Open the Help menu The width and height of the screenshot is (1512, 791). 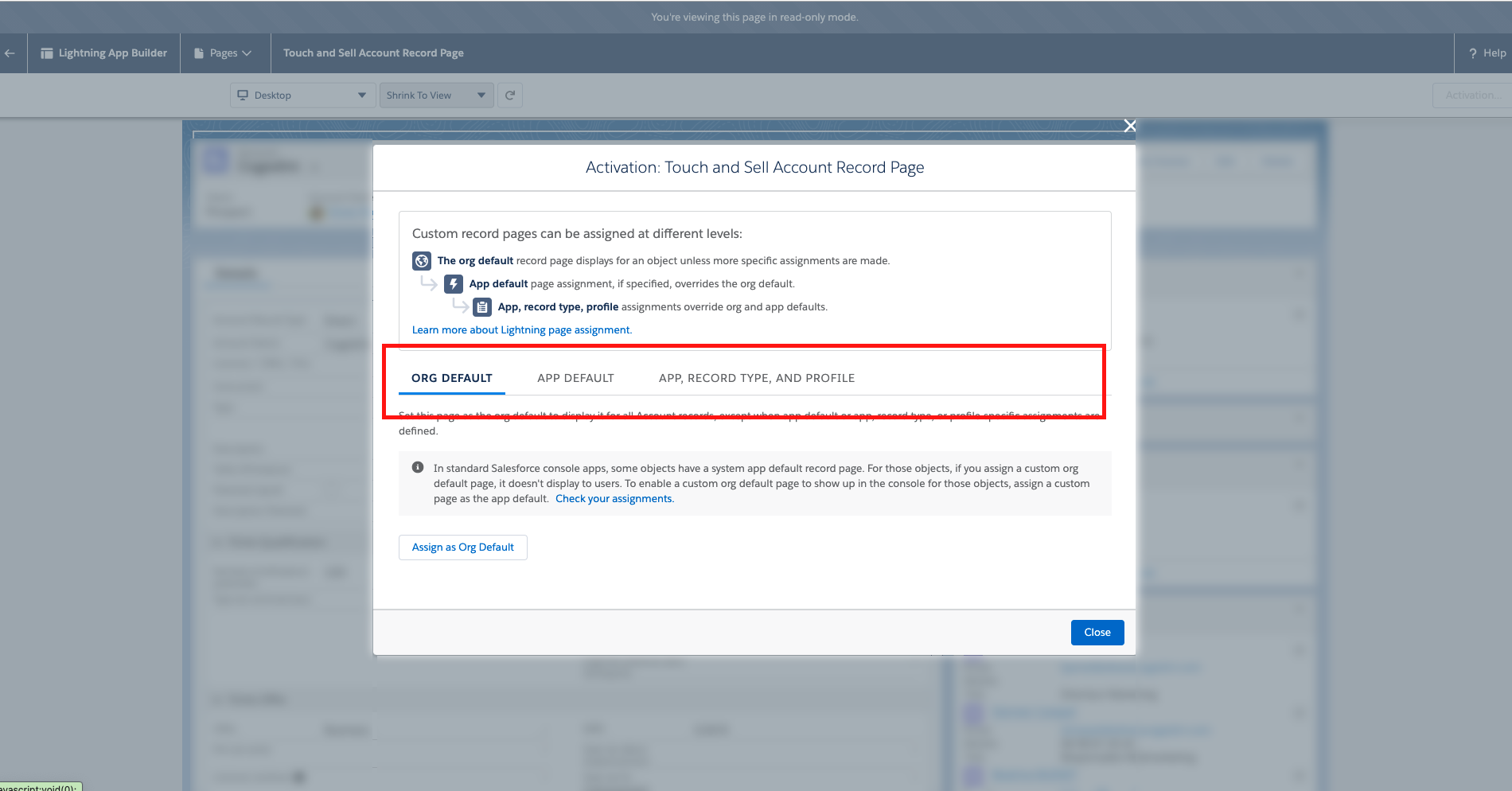[1487, 53]
